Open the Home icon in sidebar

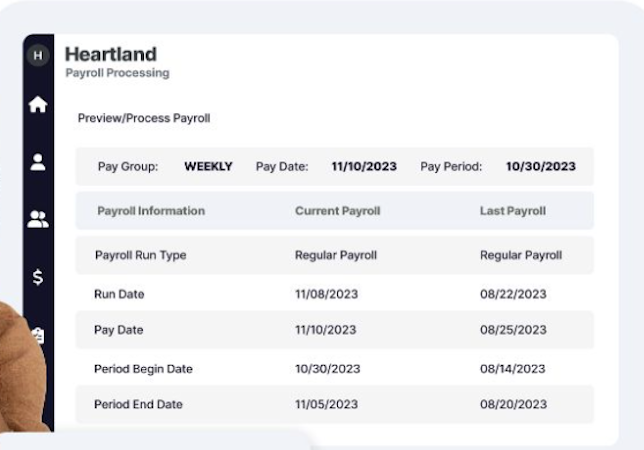(x=38, y=104)
